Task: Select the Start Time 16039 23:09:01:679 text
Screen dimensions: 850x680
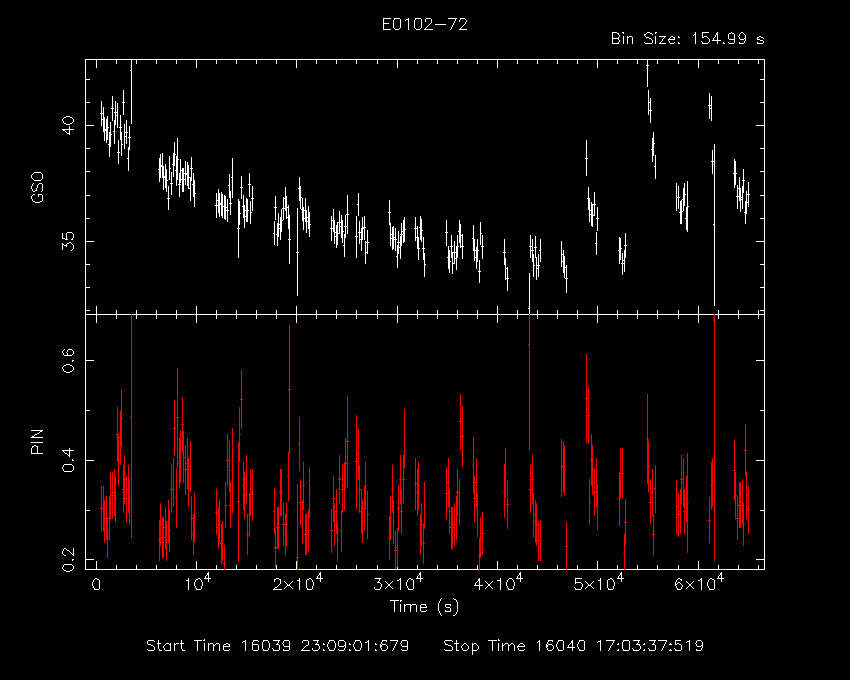Action: point(278,646)
